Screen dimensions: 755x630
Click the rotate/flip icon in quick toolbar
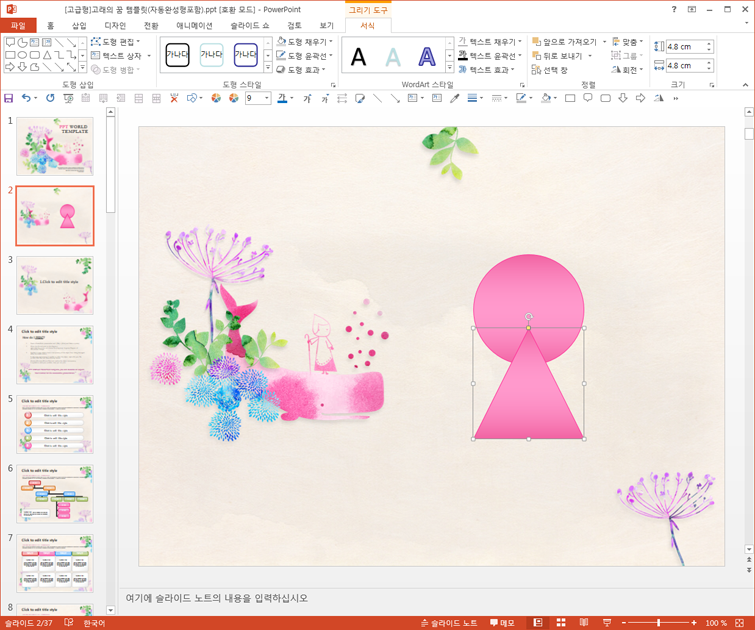click(x=658, y=98)
